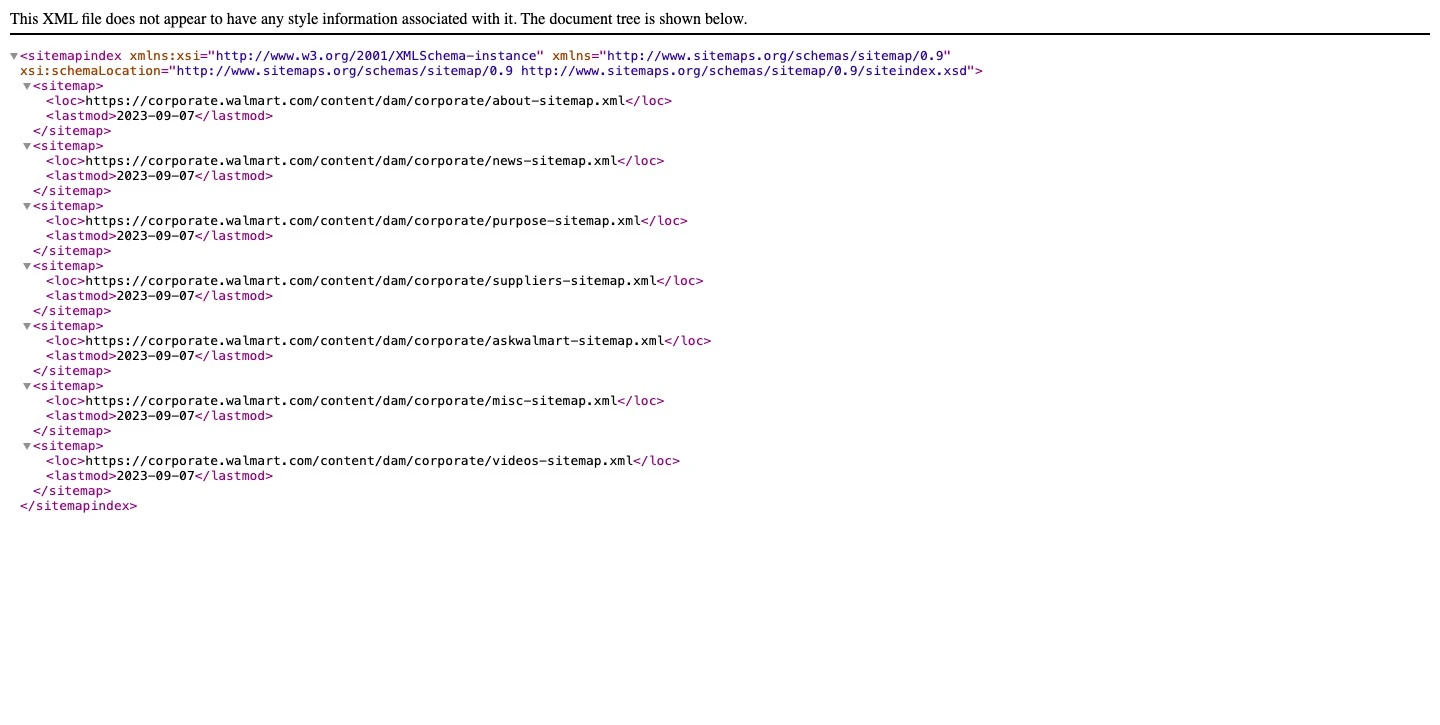
Task: Collapse the news-sitemap entry triangle
Action: [27, 146]
